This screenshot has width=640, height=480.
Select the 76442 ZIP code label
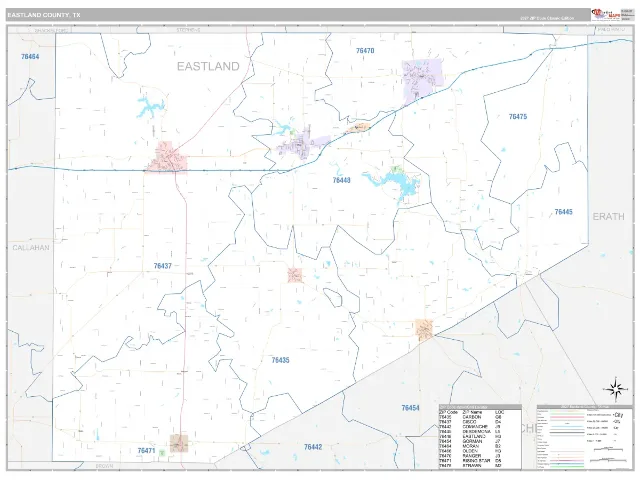click(313, 447)
